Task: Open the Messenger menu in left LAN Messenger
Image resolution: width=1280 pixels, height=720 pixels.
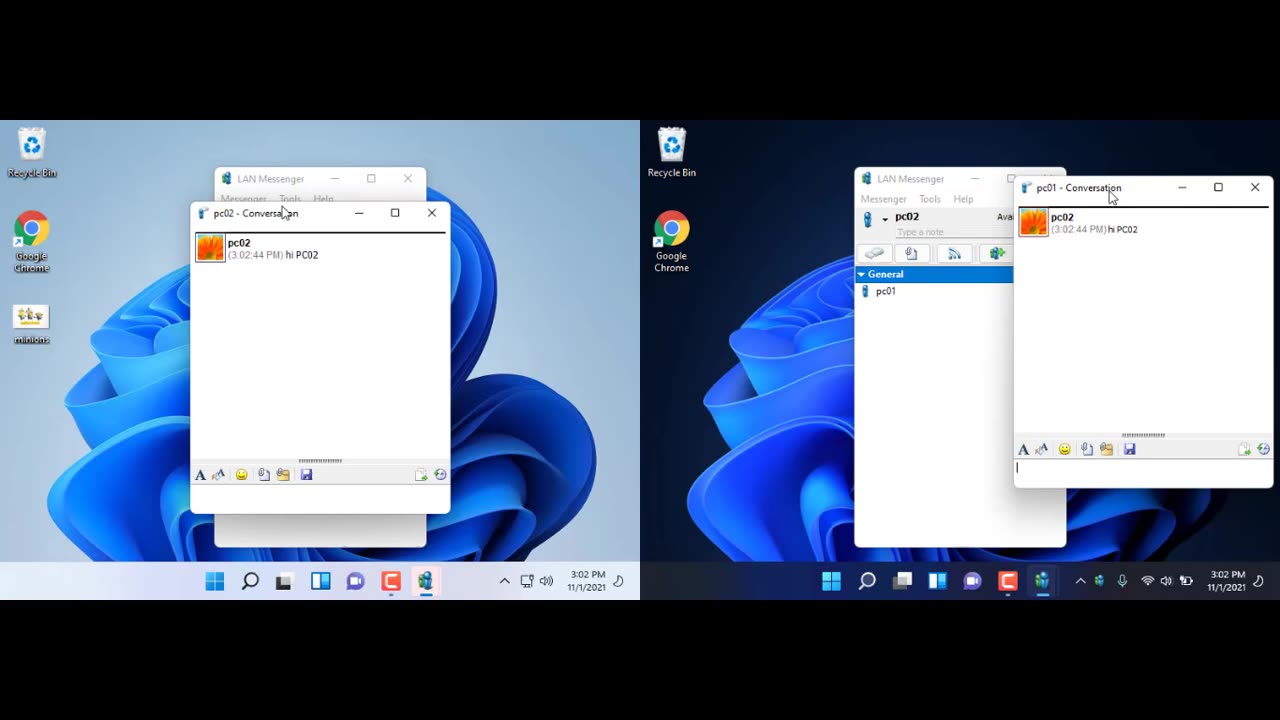Action: coord(243,199)
